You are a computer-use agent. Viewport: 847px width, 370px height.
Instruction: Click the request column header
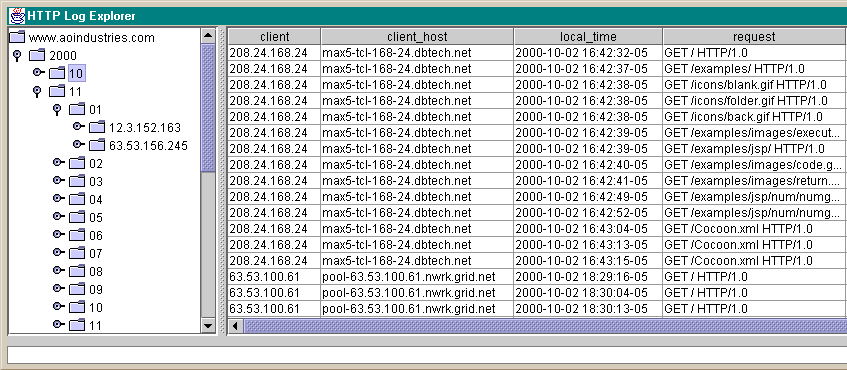click(x=755, y=37)
